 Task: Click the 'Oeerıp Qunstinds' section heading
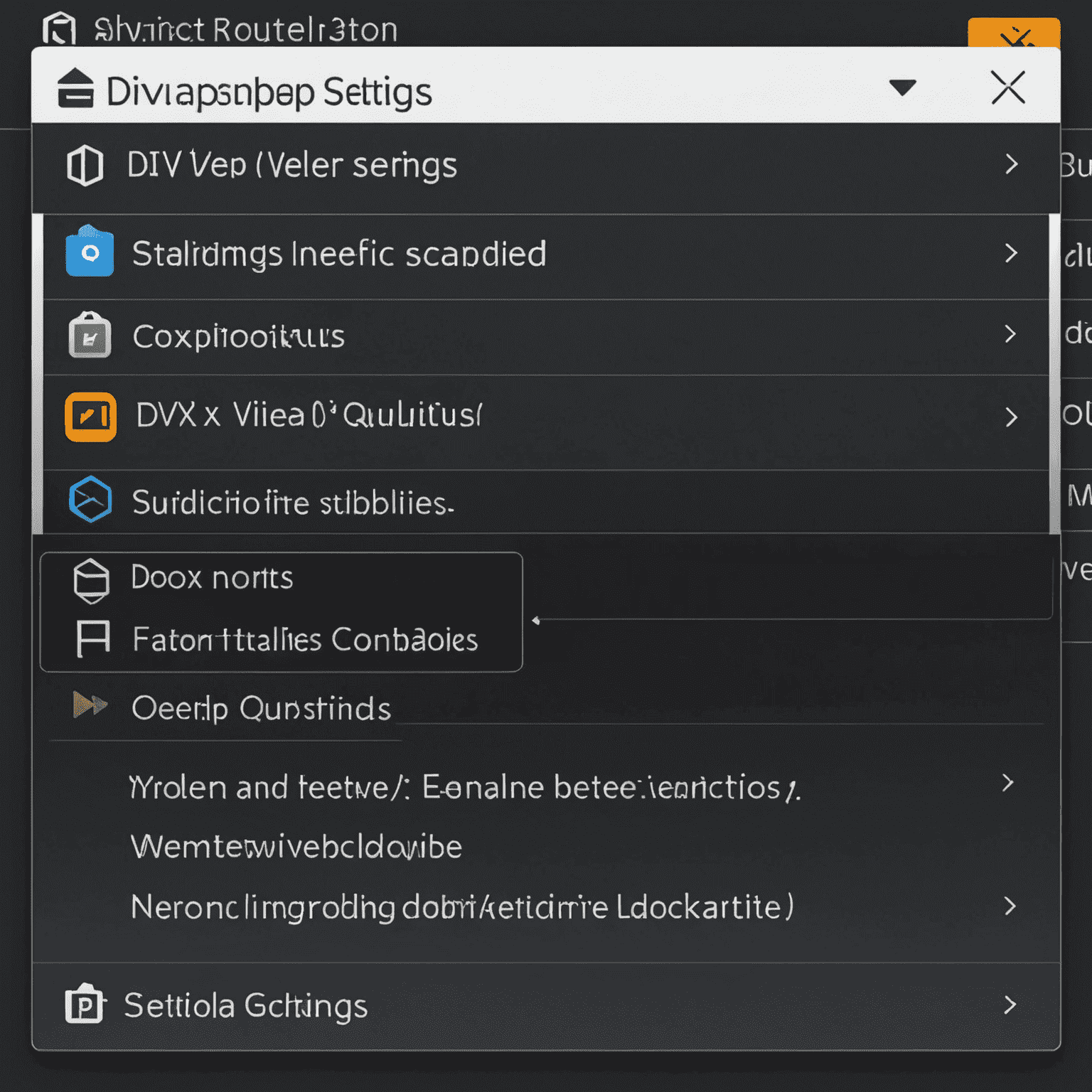[x=261, y=709]
